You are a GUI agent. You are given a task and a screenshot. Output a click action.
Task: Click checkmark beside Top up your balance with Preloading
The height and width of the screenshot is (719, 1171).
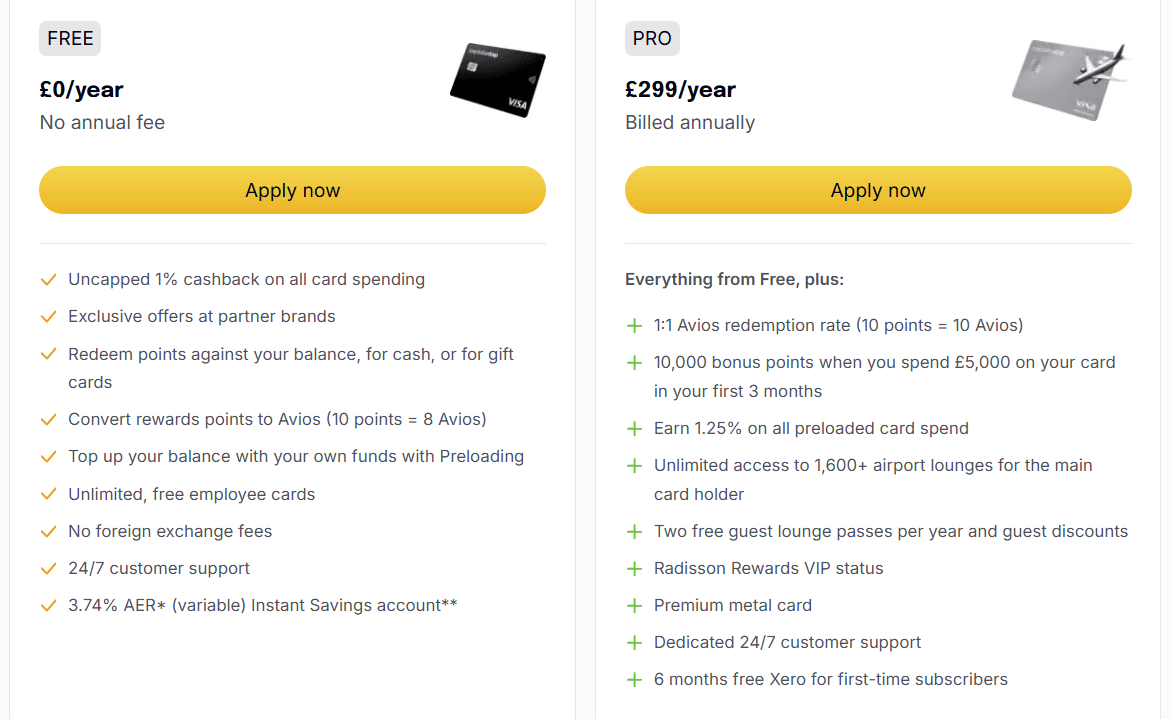tap(49, 457)
